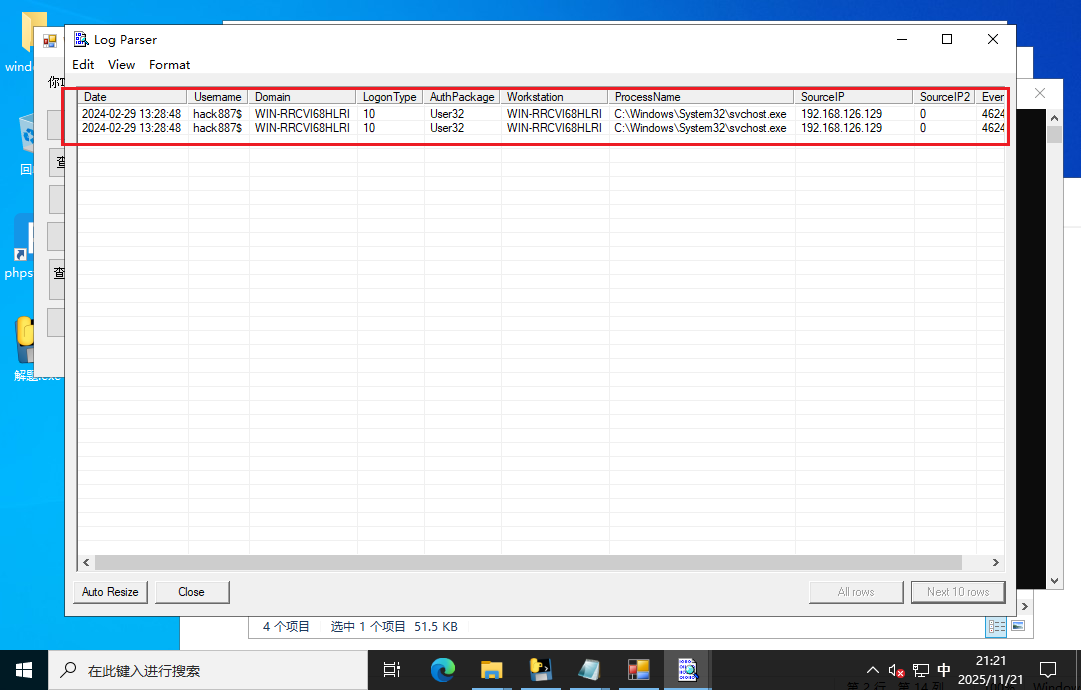This screenshot has width=1081, height=690.
Task: Click the AuthPackage column header
Action: pos(462,97)
